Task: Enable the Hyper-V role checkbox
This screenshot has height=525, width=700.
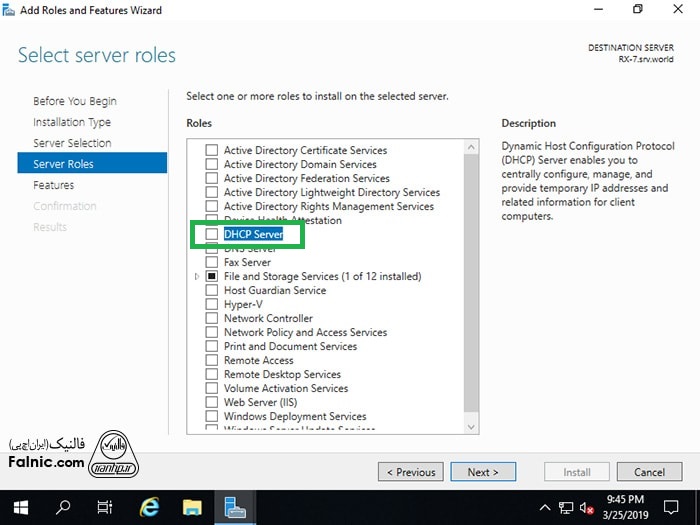Action: click(x=211, y=304)
